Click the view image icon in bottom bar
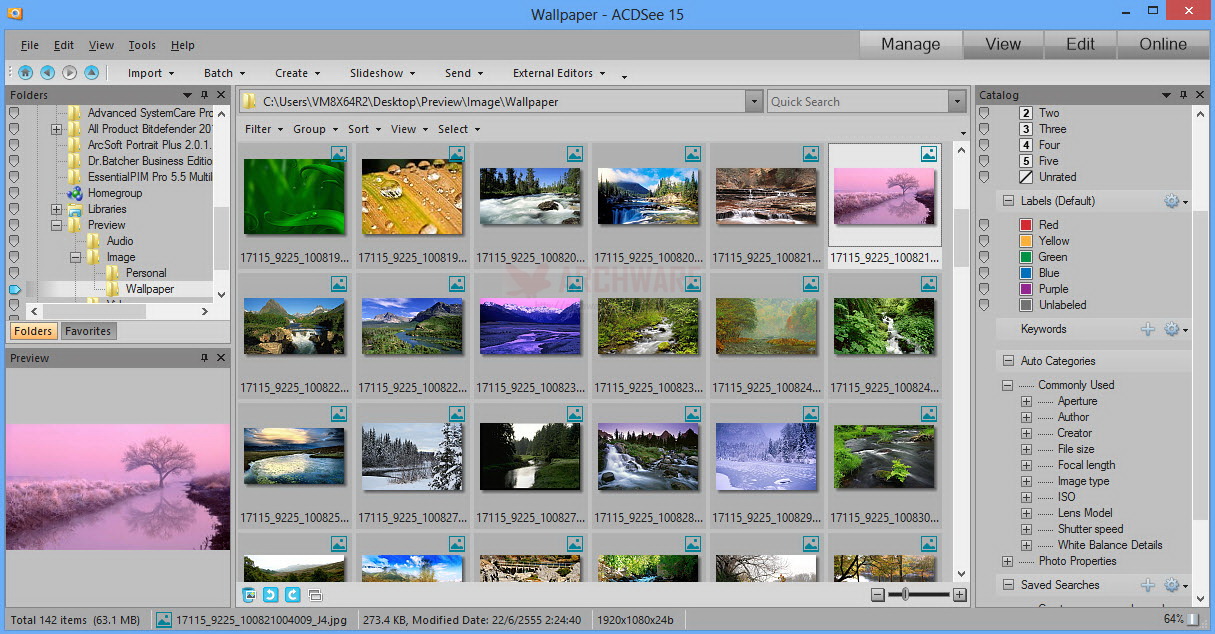1215x634 pixels. coord(249,595)
